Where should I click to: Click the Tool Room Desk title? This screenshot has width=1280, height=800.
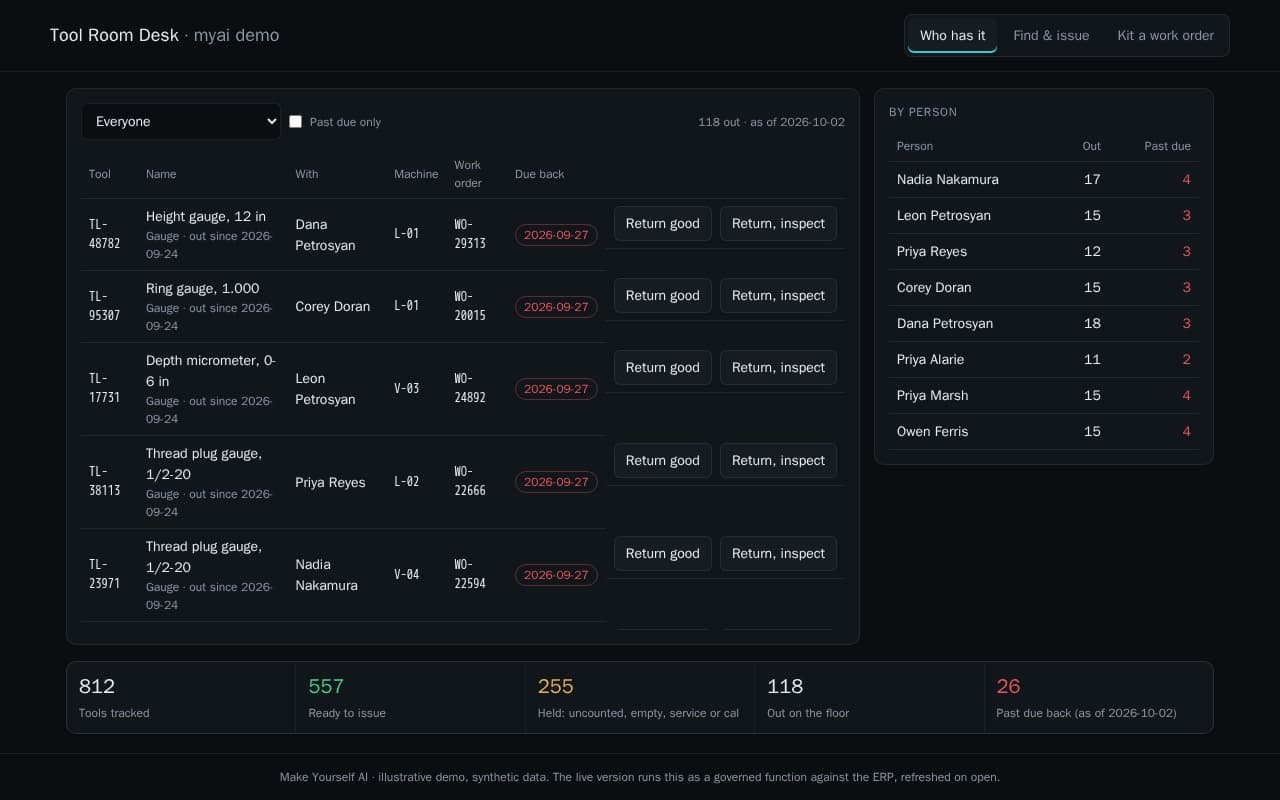114,35
